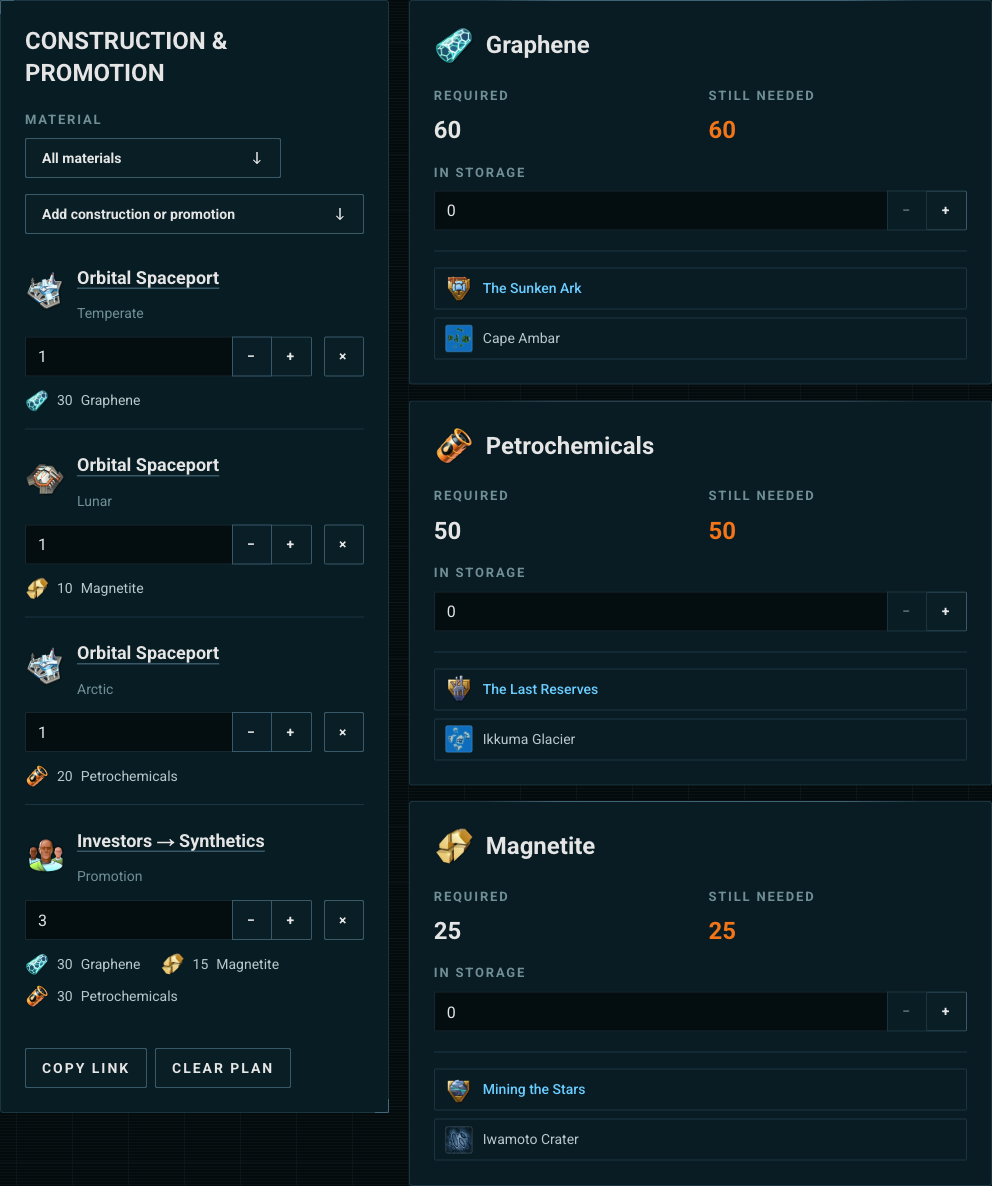Viewport: 992px width, 1186px height.
Task: Click the Petrochemicals barrel icon in card header
Action: click(454, 446)
